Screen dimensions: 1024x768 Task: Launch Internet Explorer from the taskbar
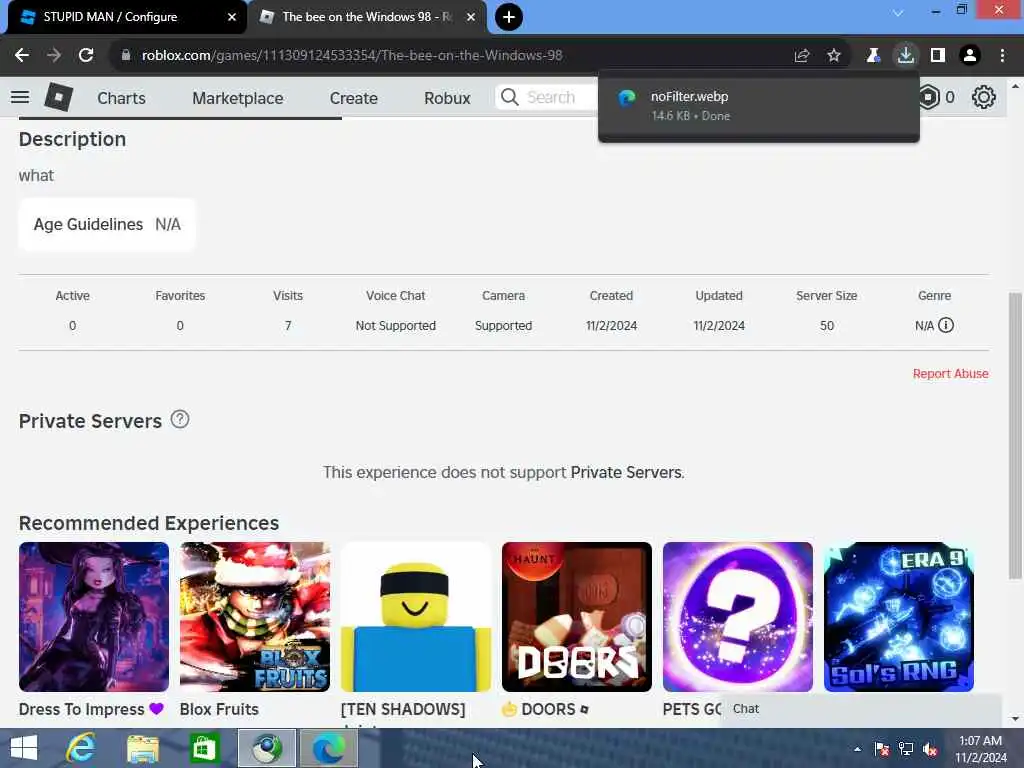coord(81,748)
